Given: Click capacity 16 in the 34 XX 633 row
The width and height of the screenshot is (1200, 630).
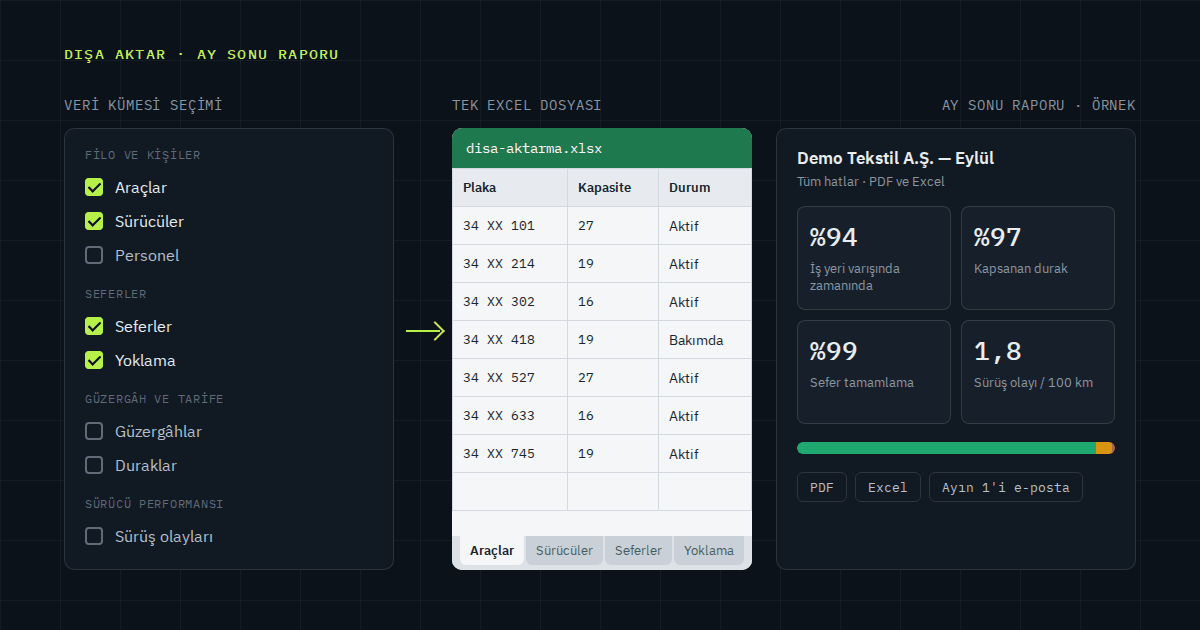Looking at the screenshot, I should (613, 416).
